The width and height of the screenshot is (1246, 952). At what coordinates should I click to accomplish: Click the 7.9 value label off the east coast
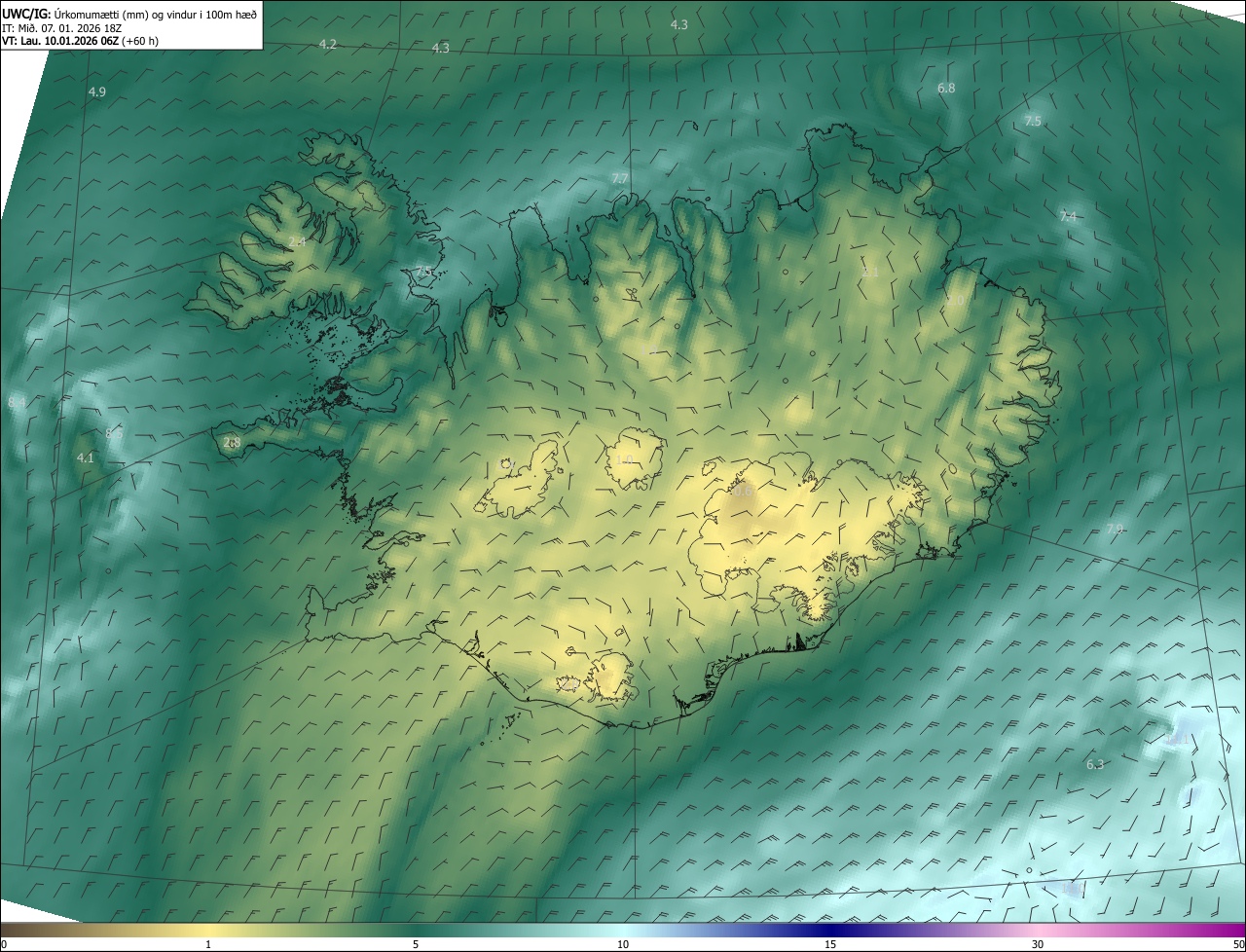click(1115, 529)
